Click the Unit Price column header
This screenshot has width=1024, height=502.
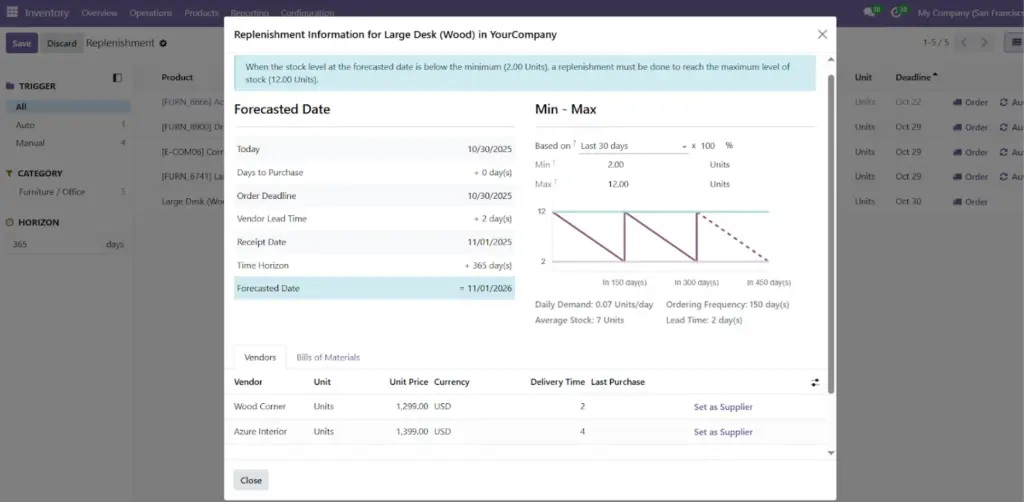pyautogui.click(x=409, y=382)
